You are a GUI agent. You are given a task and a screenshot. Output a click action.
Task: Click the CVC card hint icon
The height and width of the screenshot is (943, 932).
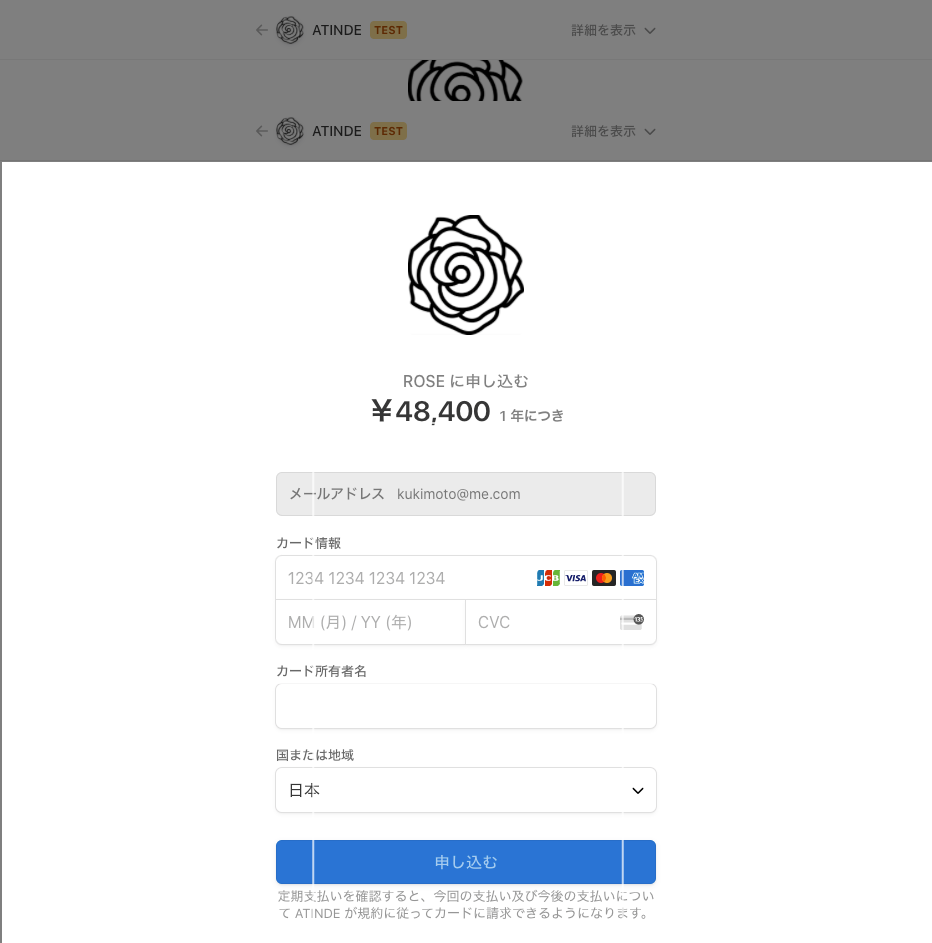pyautogui.click(x=632, y=622)
